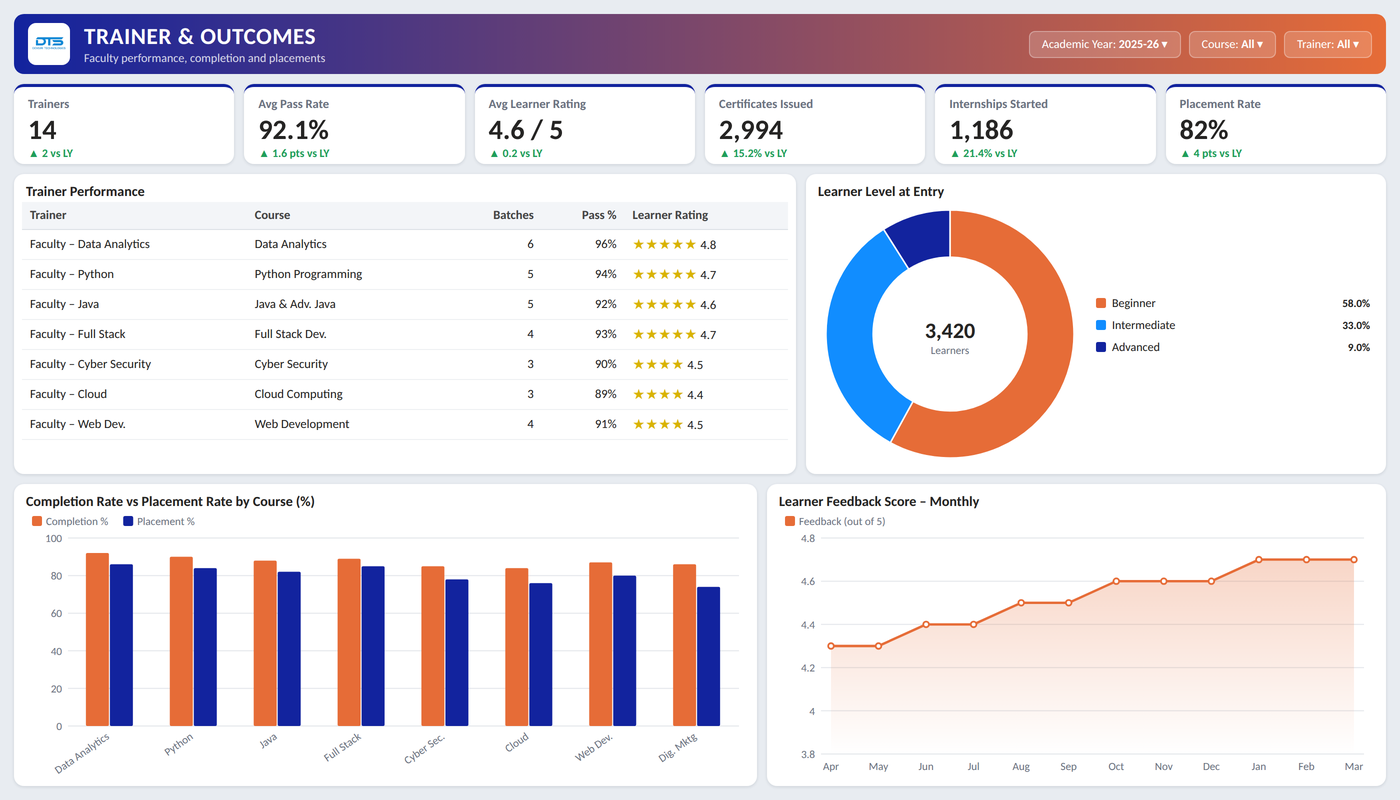This screenshot has width=1400, height=800.
Task: Sort by the Trainer column header
Action: click(48, 215)
